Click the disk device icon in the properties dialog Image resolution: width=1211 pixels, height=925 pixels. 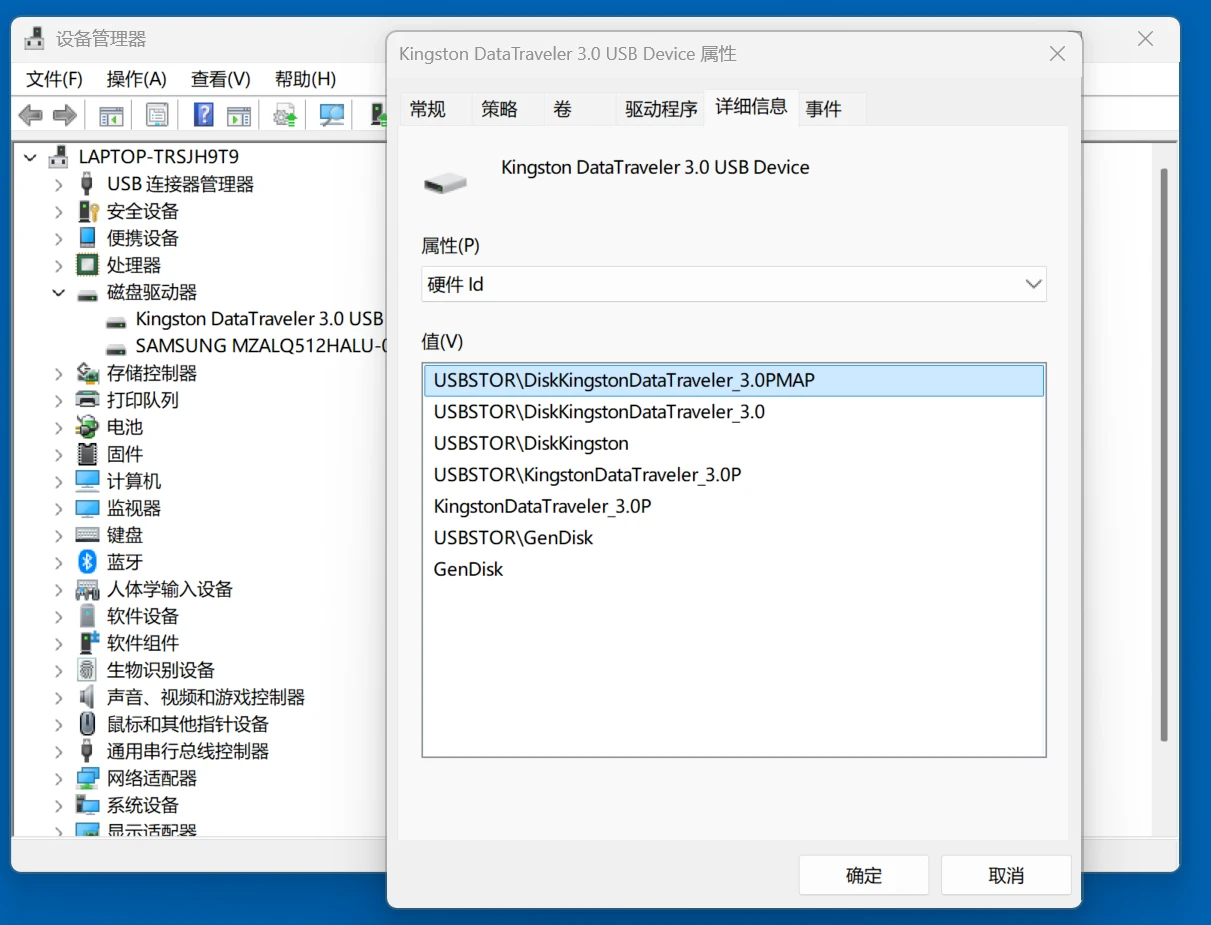click(446, 183)
